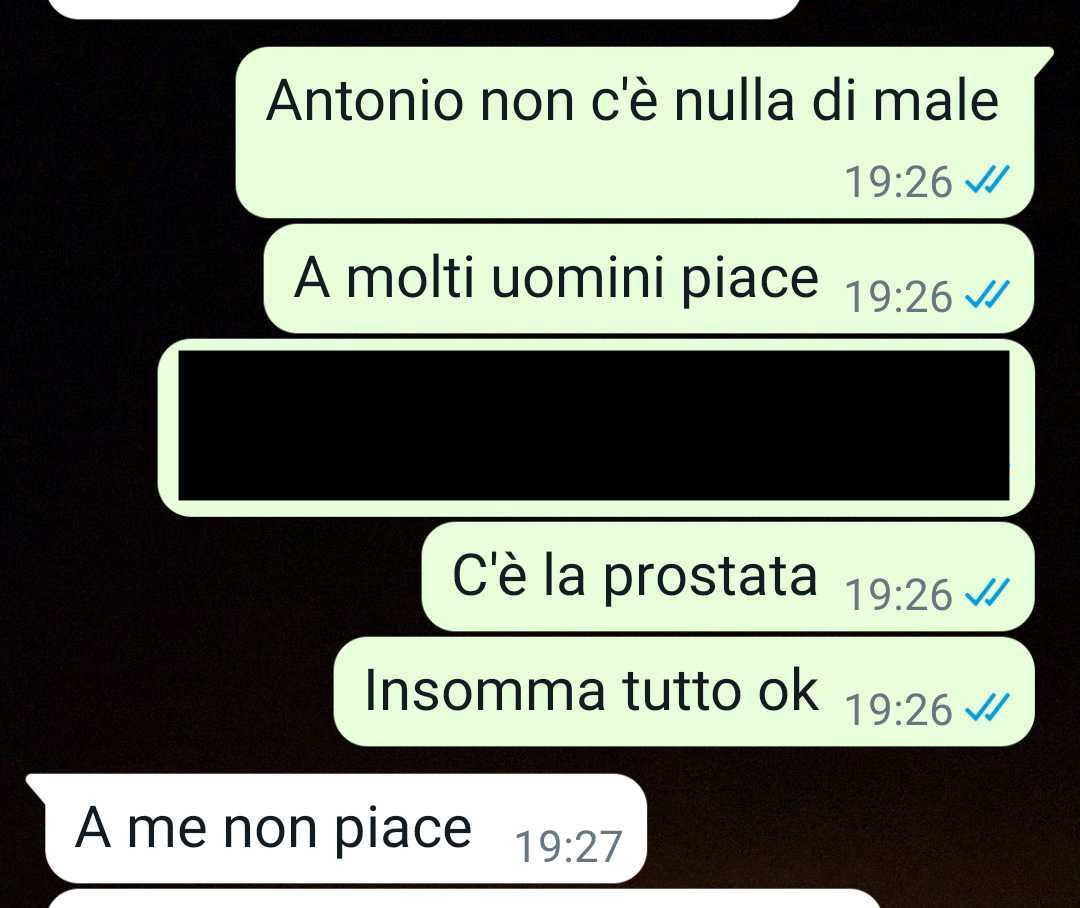This screenshot has width=1080, height=908.
Task: Tap the word 'Antonio' in the first message
Action: click(365, 101)
